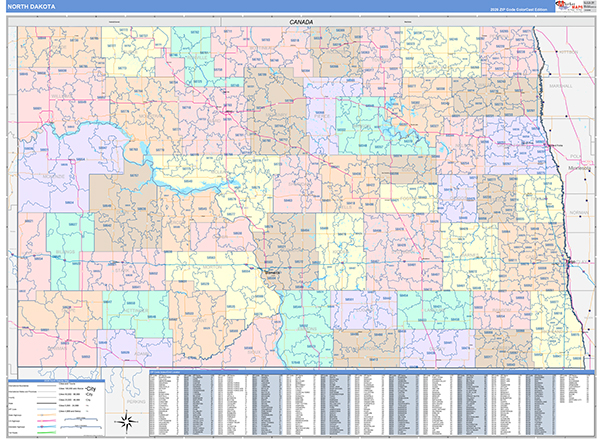Screen dimensions: 600x439
Task: Click the Bismarck city label
Action: 272,273
